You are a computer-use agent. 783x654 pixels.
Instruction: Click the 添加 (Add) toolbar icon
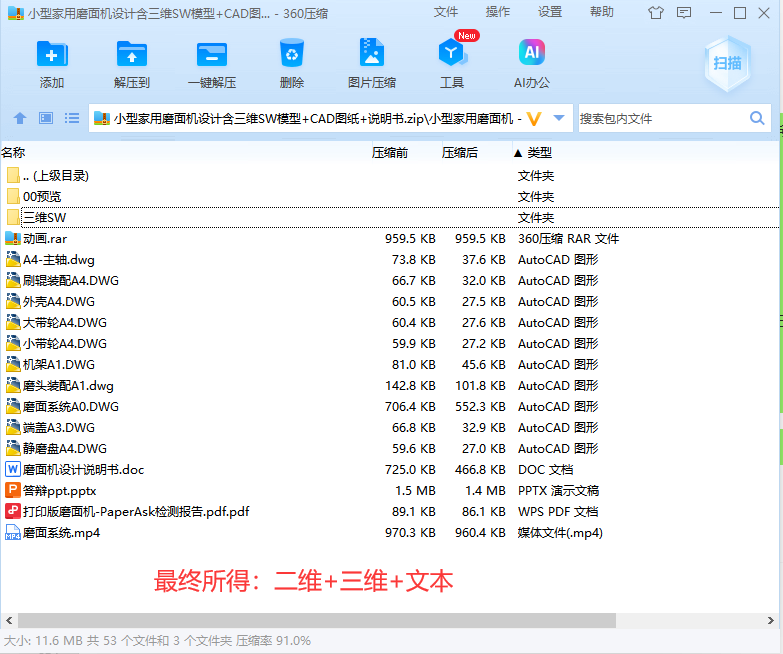tap(52, 53)
